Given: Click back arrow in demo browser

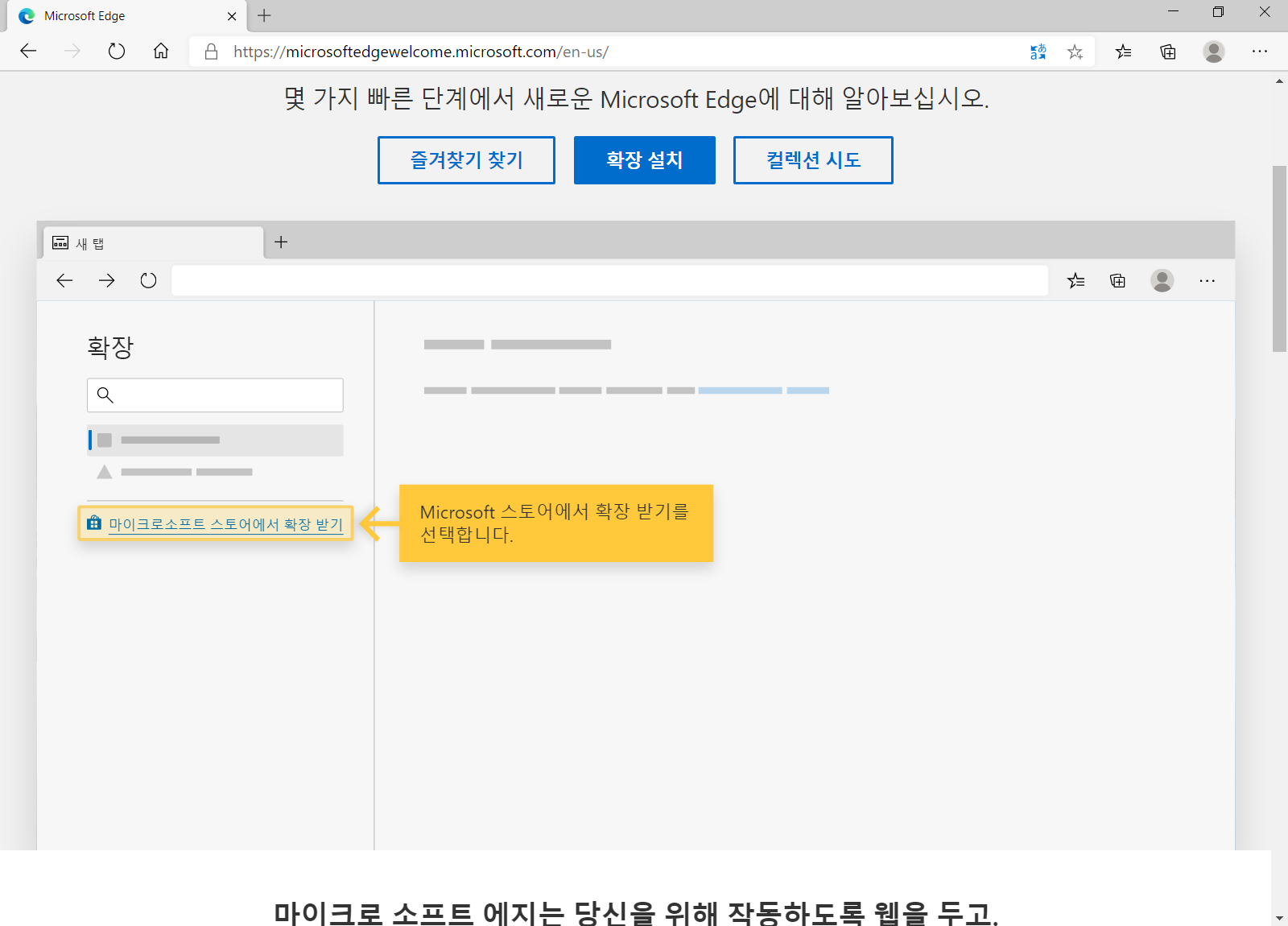Looking at the screenshot, I should point(64,280).
